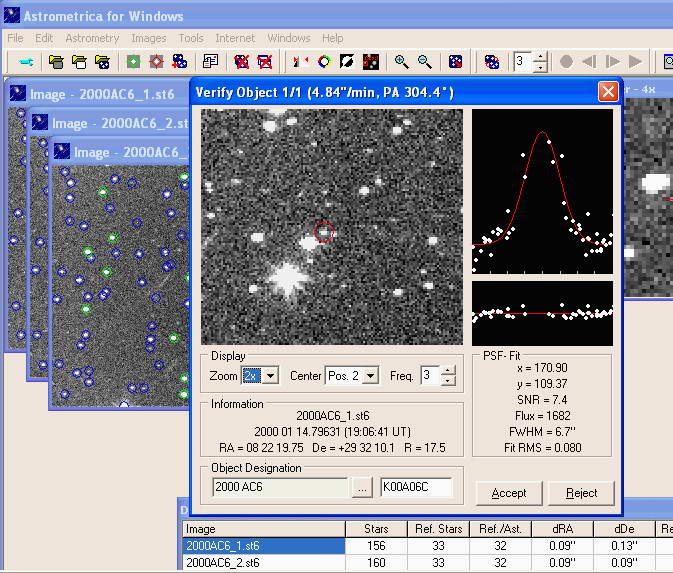Increase toolbar blink frequency value
Viewport: 673px width, 573px height.
pos(540,57)
